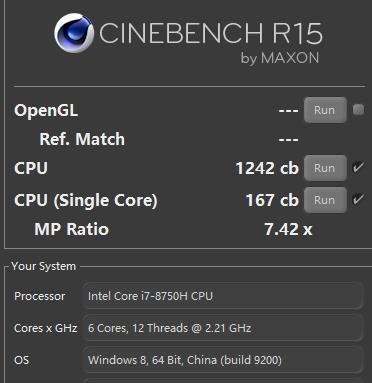372x383 pixels.
Task: Click the 167 cb single core score
Action: (272, 200)
